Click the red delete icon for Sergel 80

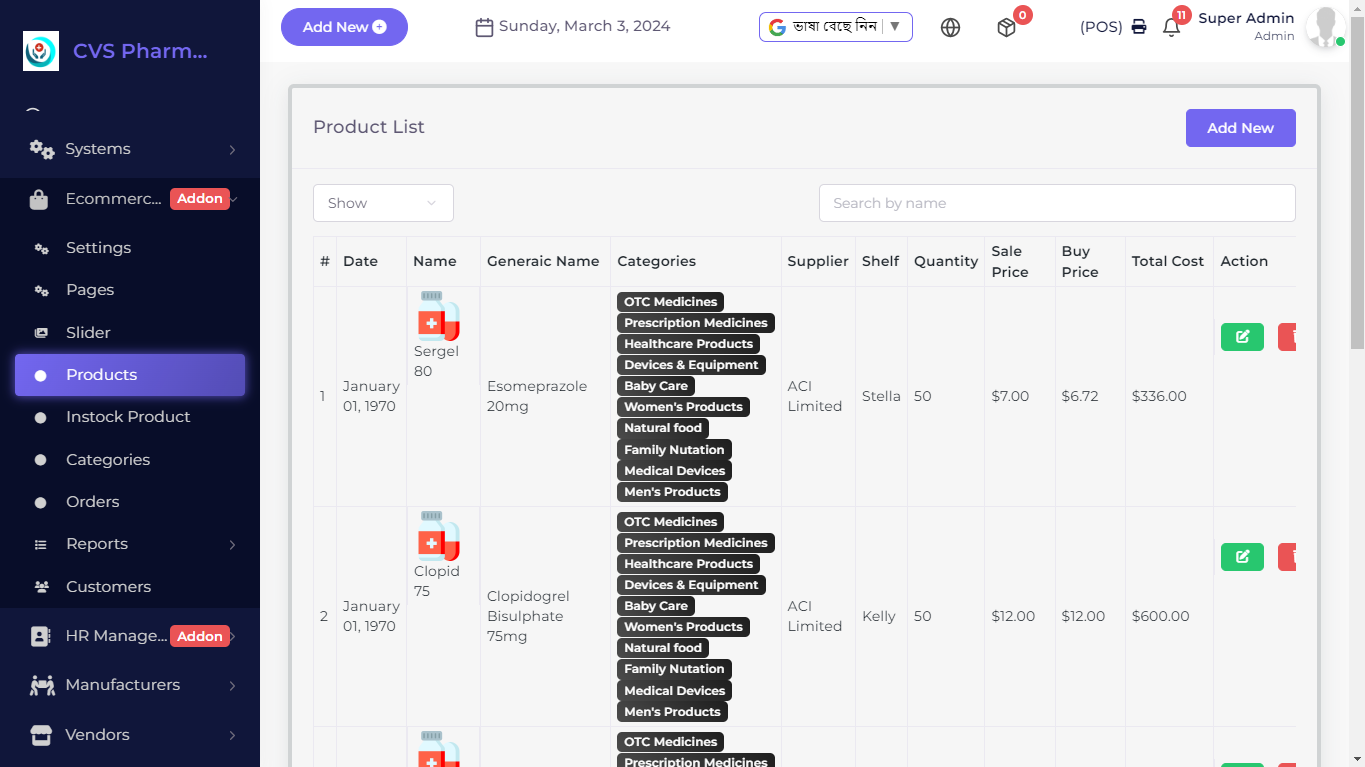tap(1288, 337)
